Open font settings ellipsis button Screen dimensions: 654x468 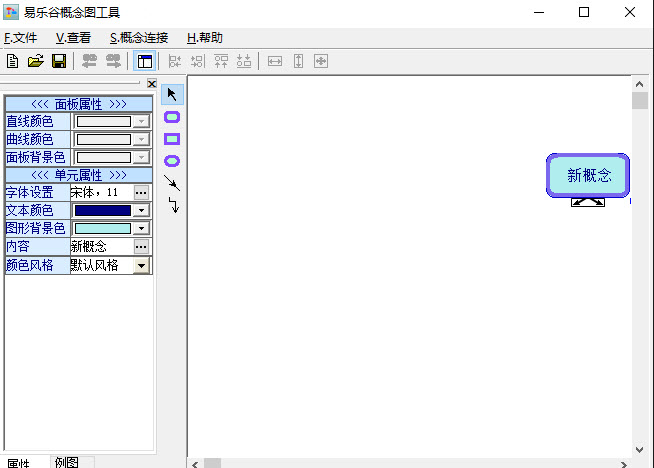[x=141, y=192]
